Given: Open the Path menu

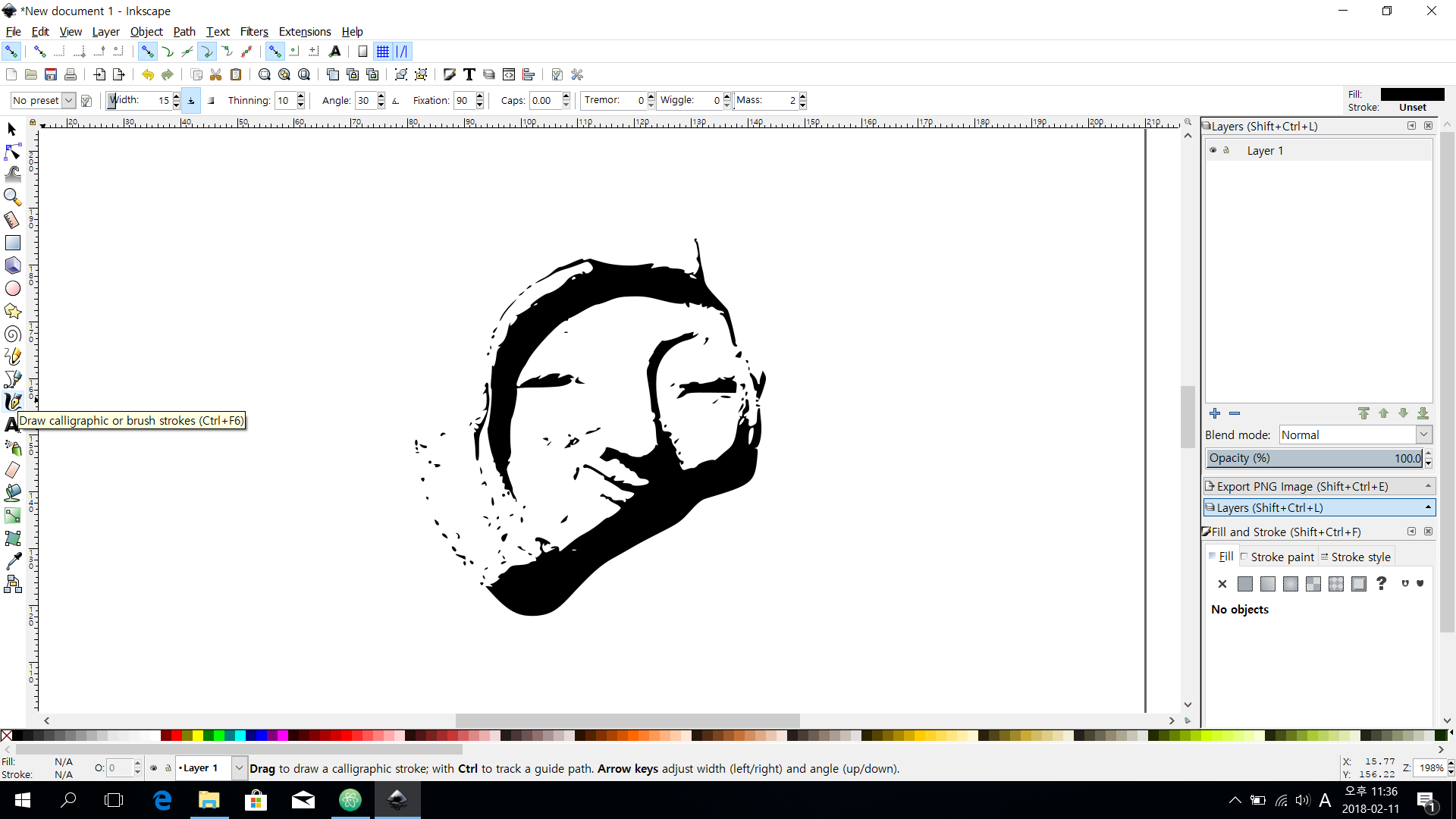Looking at the screenshot, I should (x=184, y=31).
